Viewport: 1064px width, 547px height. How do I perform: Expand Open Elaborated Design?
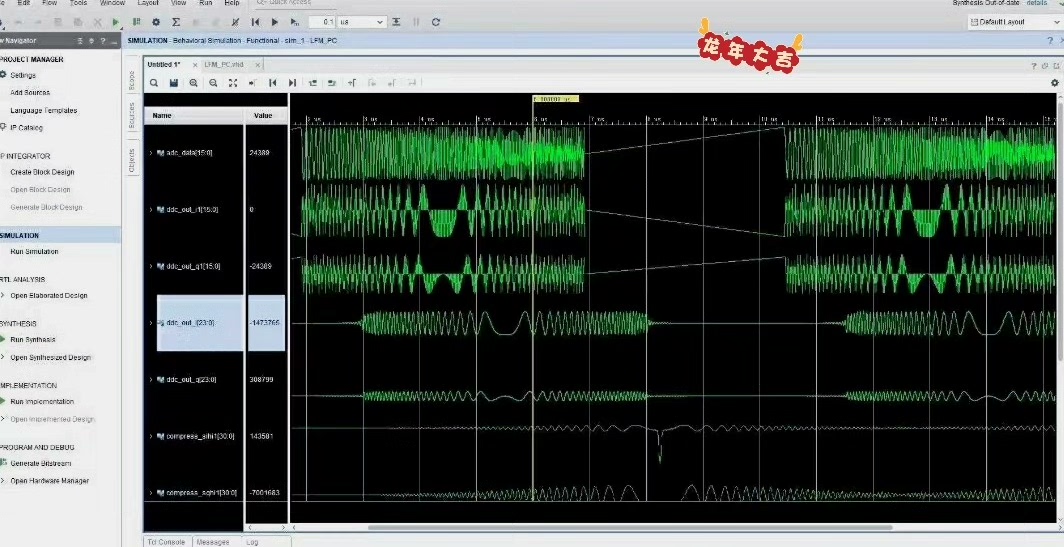click(3, 296)
